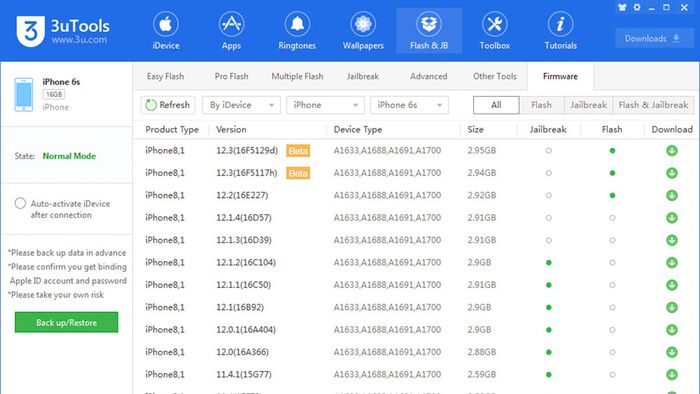Open the By iDevice dropdown
Image resolution: width=700 pixels, height=394 pixels.
click(x=241, y=105)
